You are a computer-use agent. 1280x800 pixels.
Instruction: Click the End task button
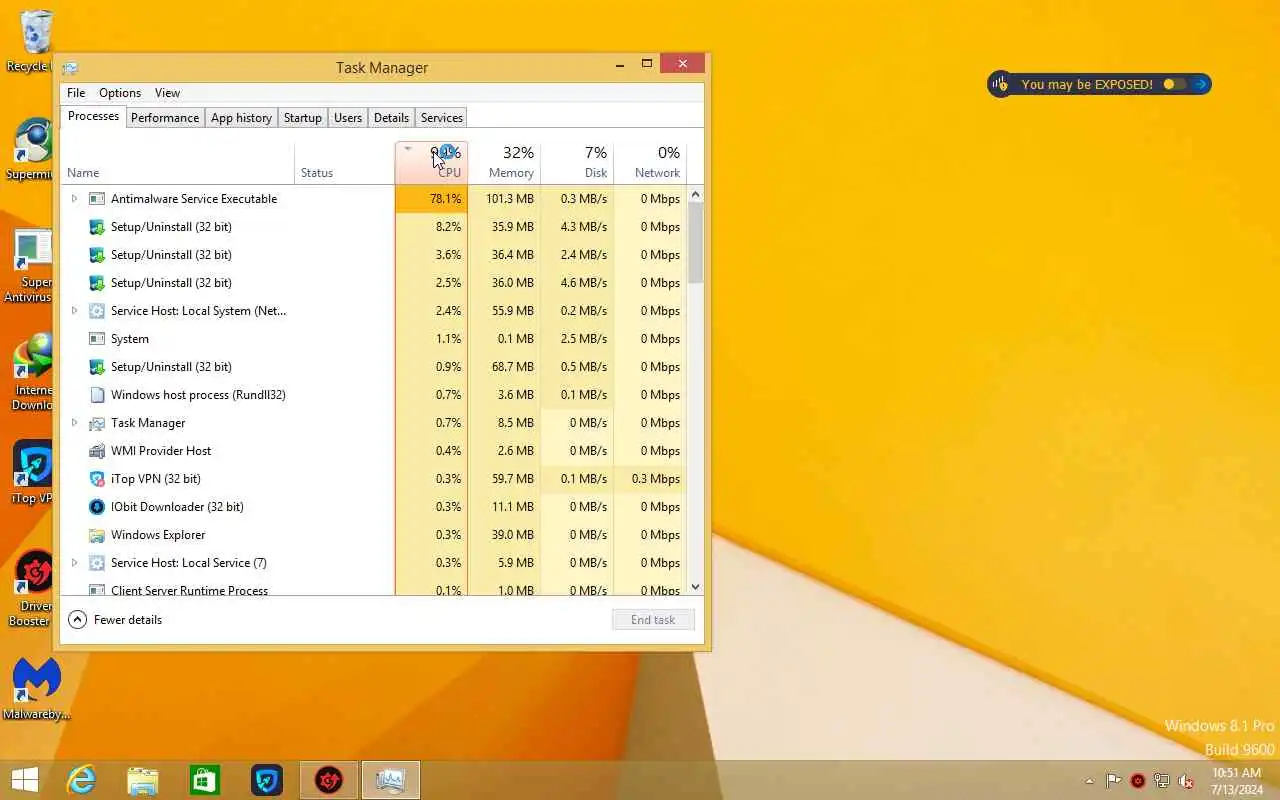[653, 620]
